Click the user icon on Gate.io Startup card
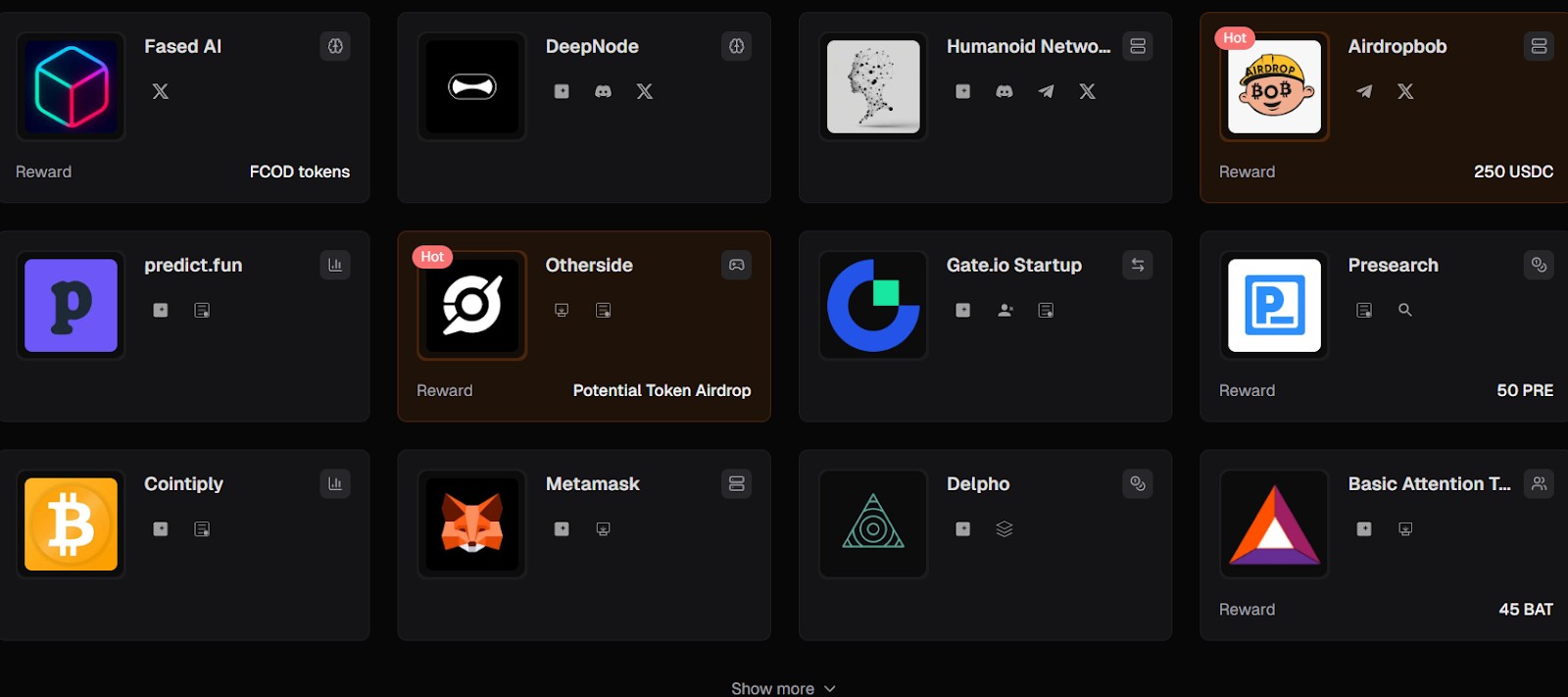The image size is (1568, 697). [x=1004, y=310]
